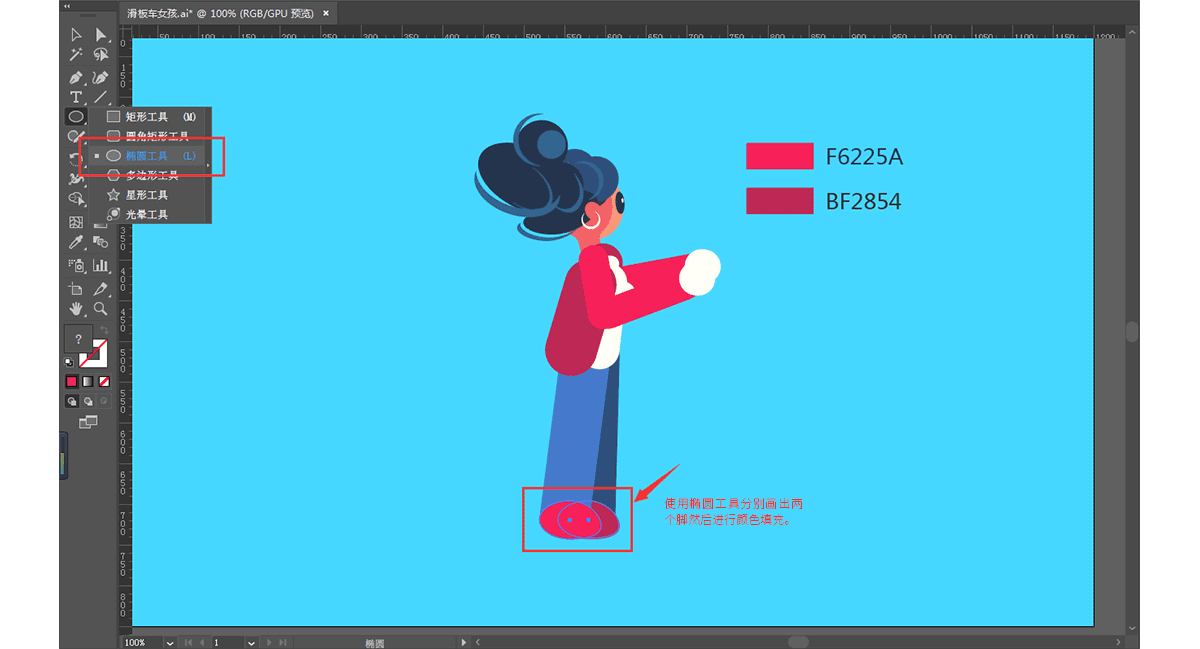Enable Draw Normal mode
The height and width of the screenshot is (649, 1200).
(72, 401)
